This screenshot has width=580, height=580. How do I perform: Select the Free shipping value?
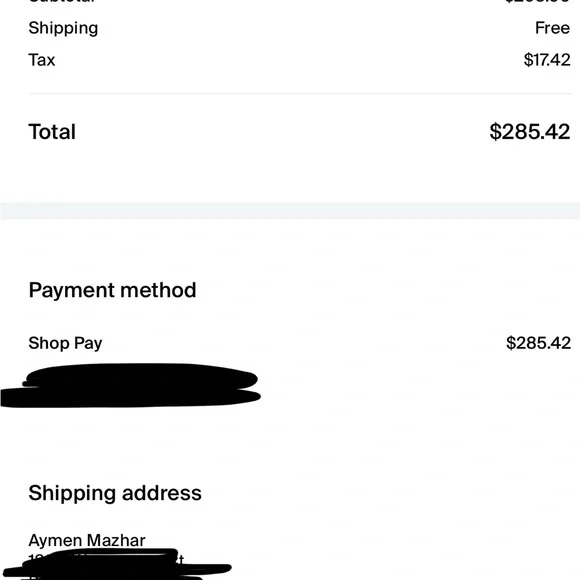(552, 28)
